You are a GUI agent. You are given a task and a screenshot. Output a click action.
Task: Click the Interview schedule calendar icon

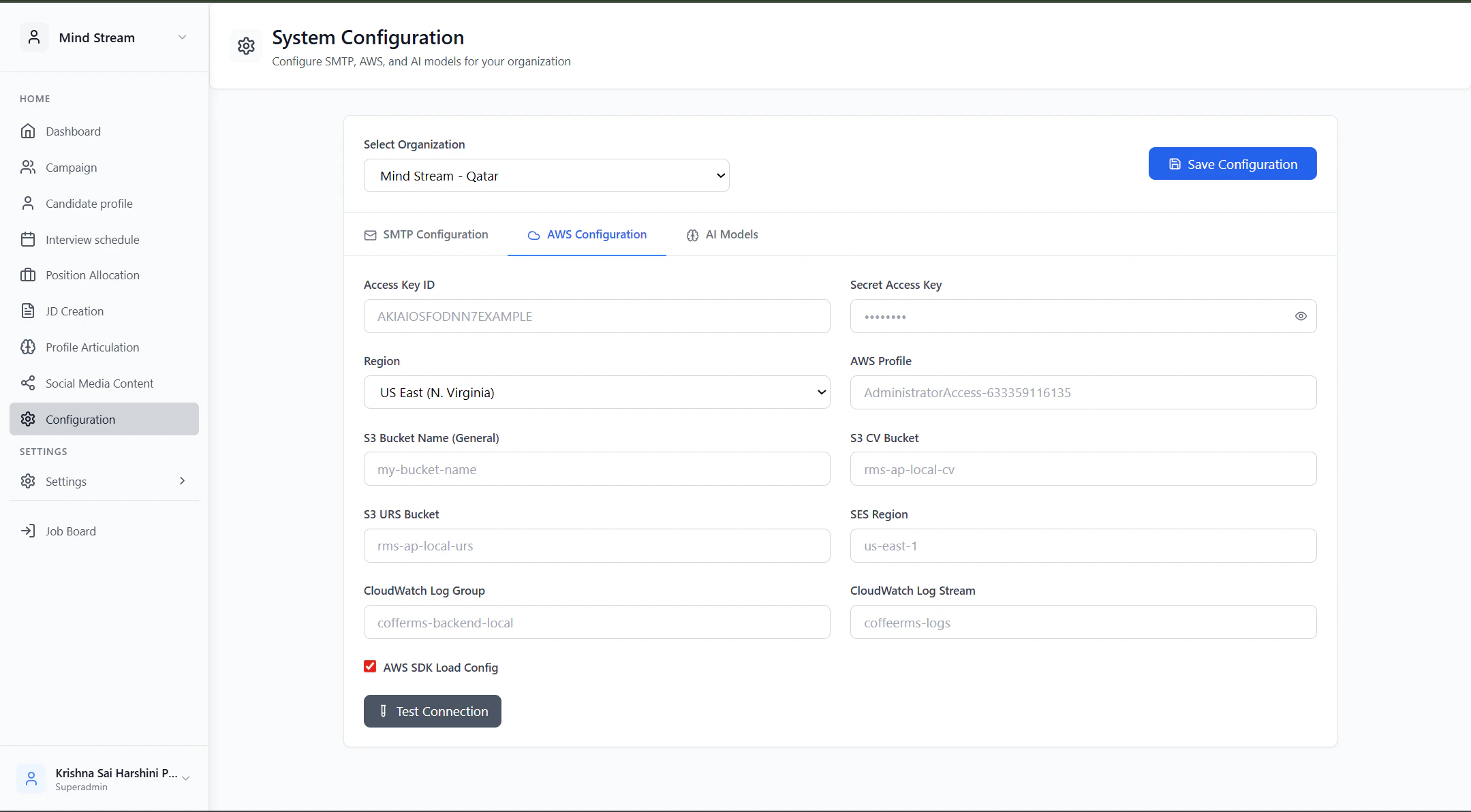pyautogui.click(x=28, y=240)
